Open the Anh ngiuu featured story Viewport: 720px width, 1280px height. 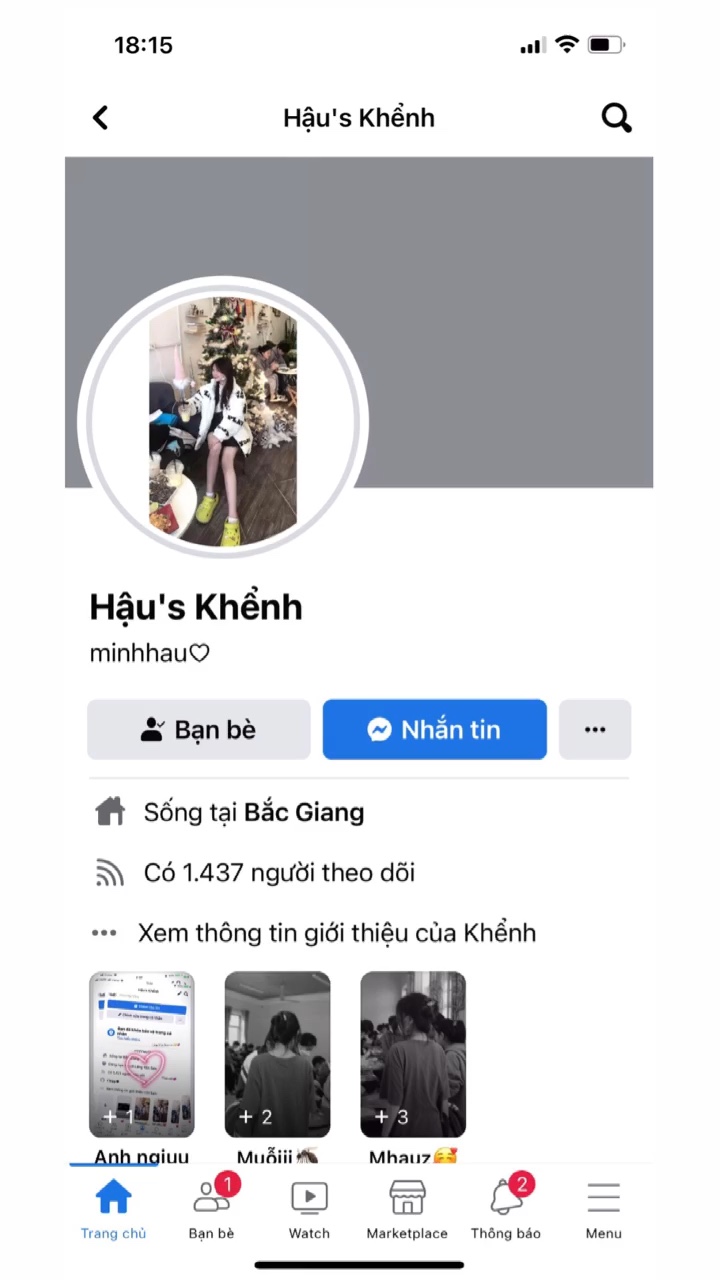point(142,1055)
